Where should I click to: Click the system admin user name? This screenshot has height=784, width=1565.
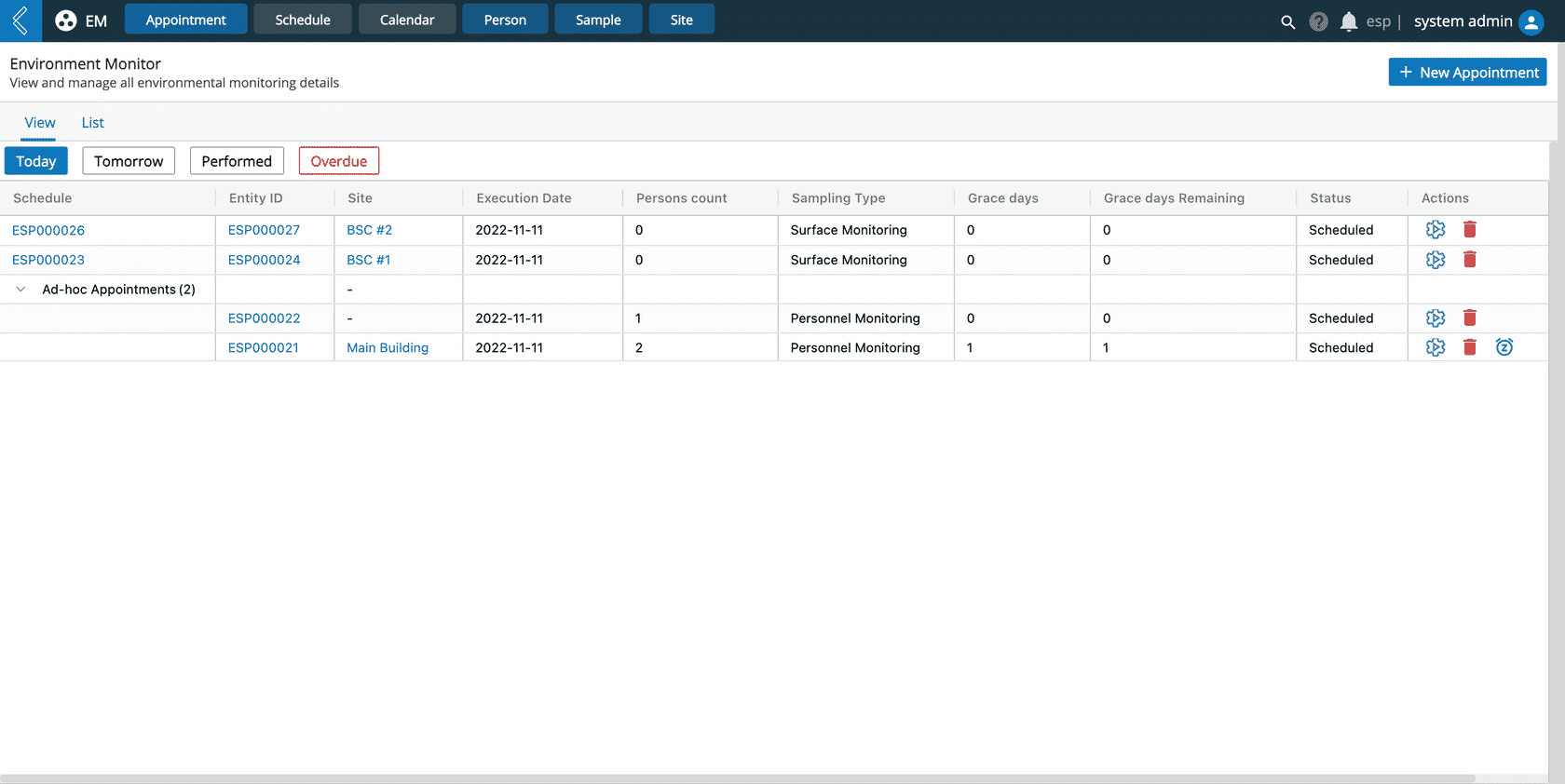click(x=1463, y=21)
